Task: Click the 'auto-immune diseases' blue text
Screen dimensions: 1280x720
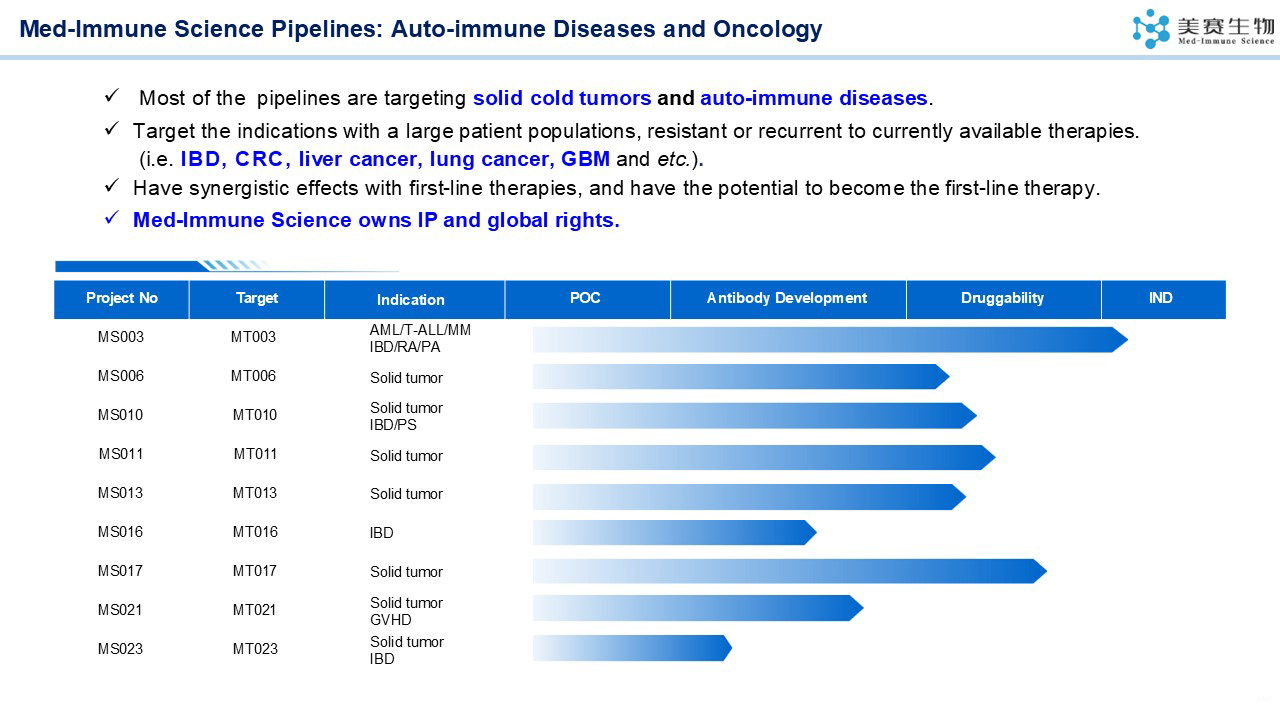Action: click(814, 98)
